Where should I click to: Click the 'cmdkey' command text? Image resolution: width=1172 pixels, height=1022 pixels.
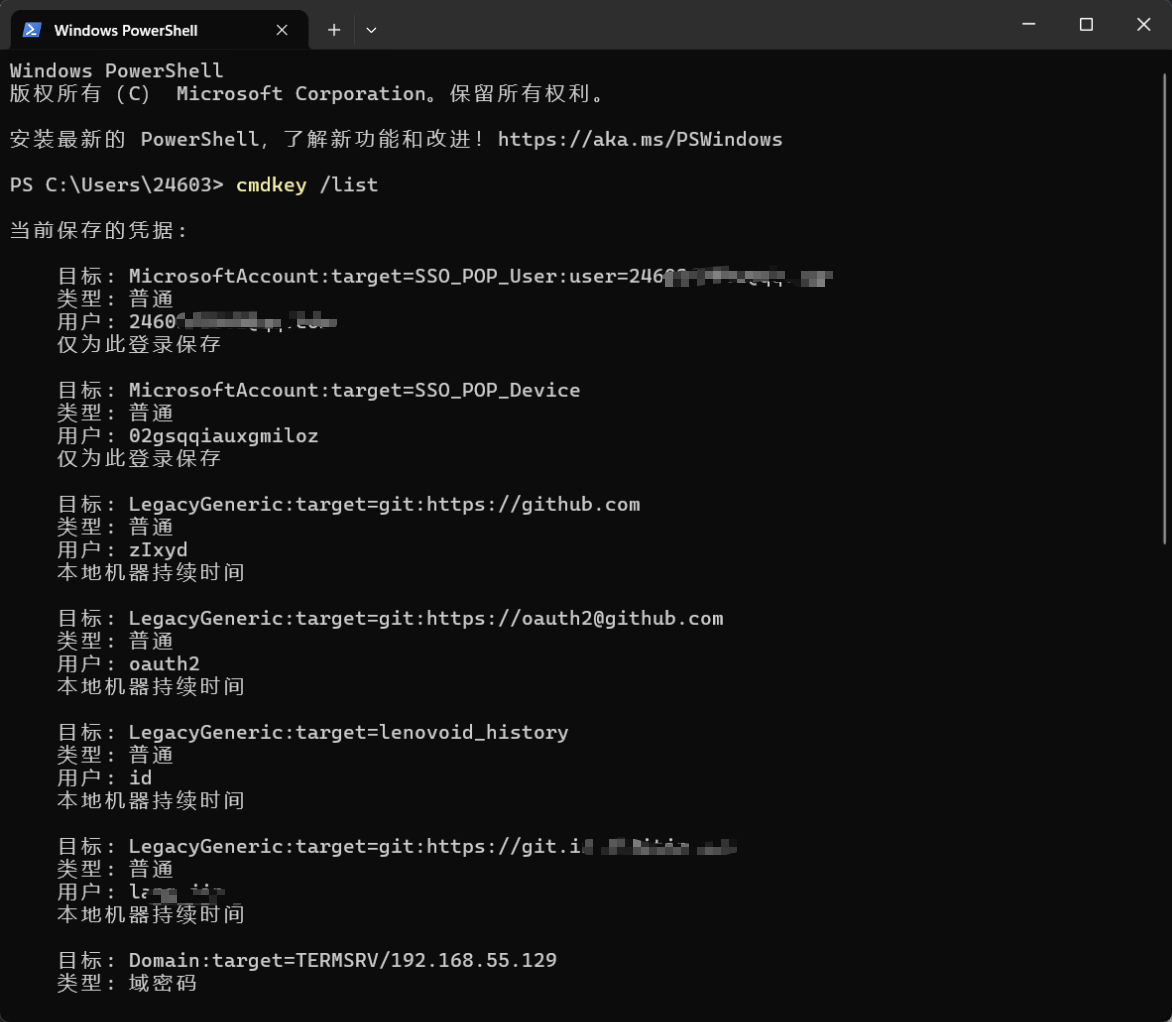coord(271,185)
